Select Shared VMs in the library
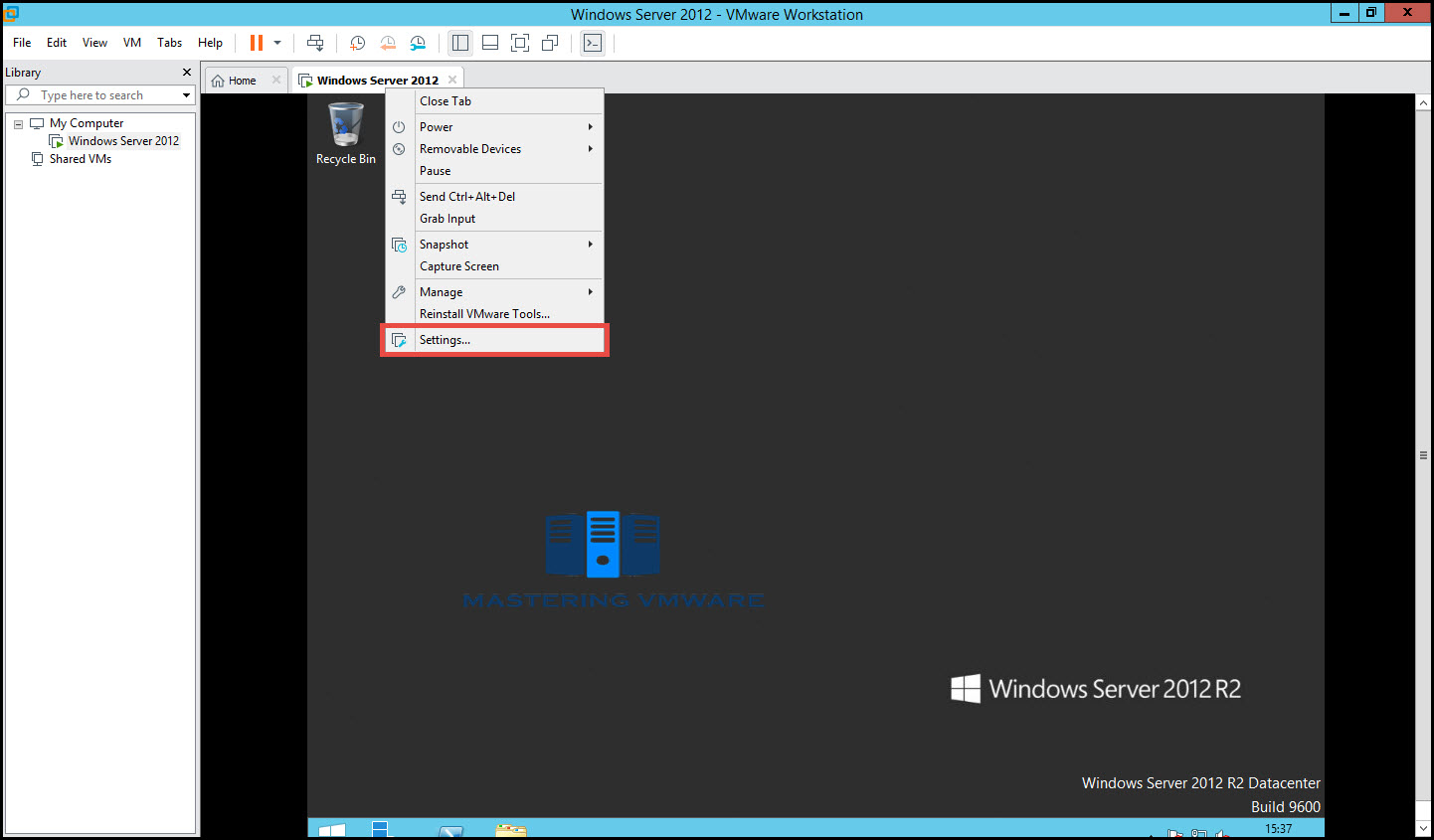 (81, 159)
